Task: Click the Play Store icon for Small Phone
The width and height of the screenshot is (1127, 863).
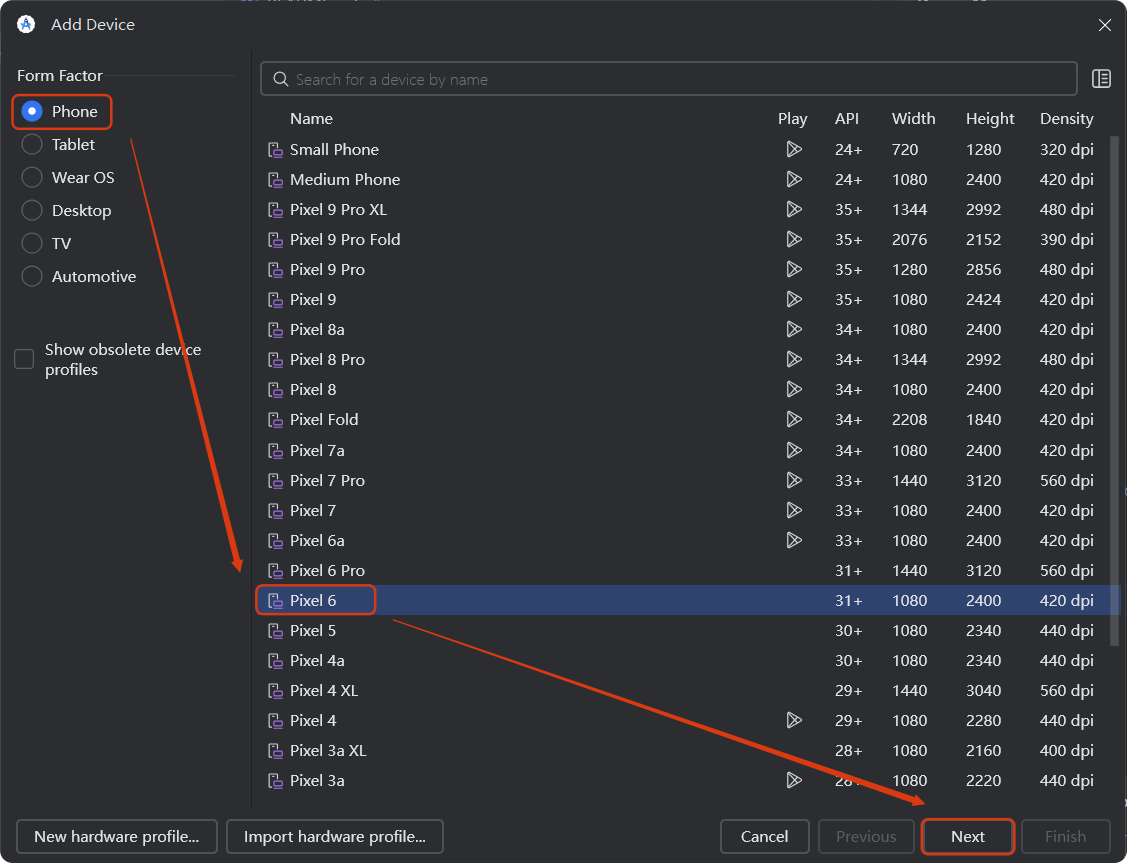Action: [794, 149]
